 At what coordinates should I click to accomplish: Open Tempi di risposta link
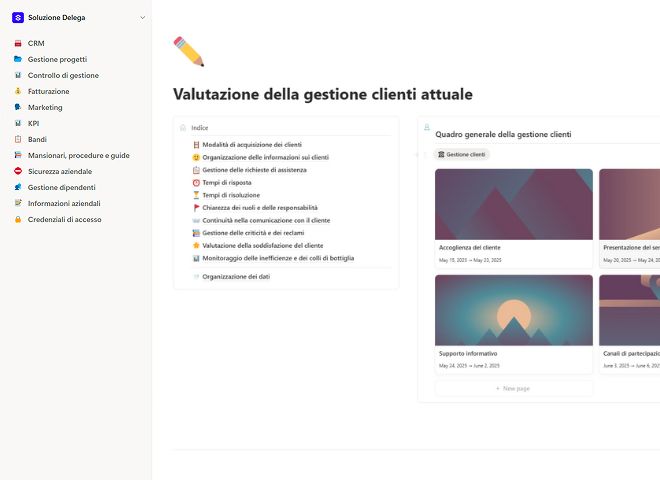pyautogui.click(x=227, y=182)
